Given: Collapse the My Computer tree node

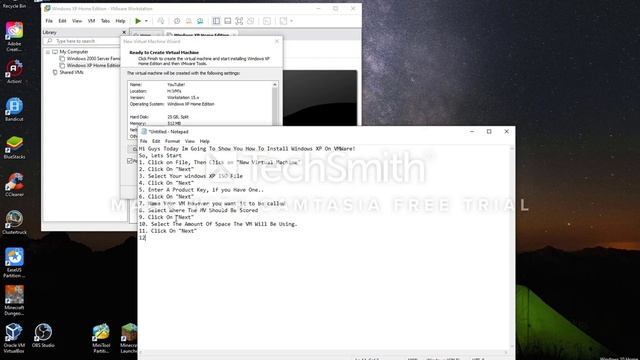Looking at the screenshot, I should click(48, 52).
